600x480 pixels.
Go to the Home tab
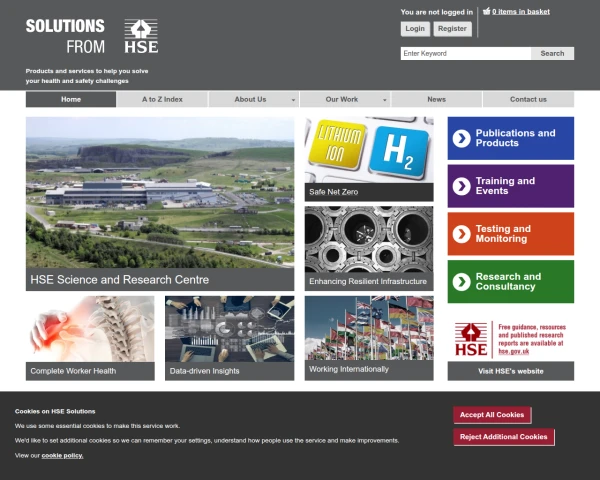[x=71, y=100]
